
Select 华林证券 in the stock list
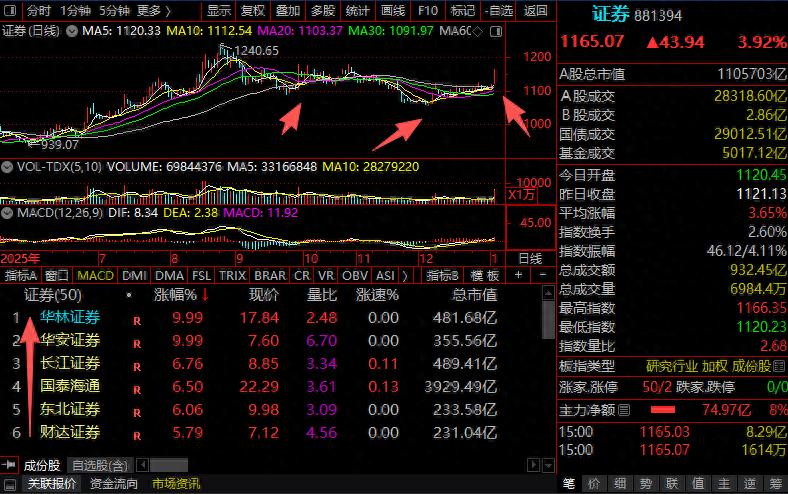[70, 318]
